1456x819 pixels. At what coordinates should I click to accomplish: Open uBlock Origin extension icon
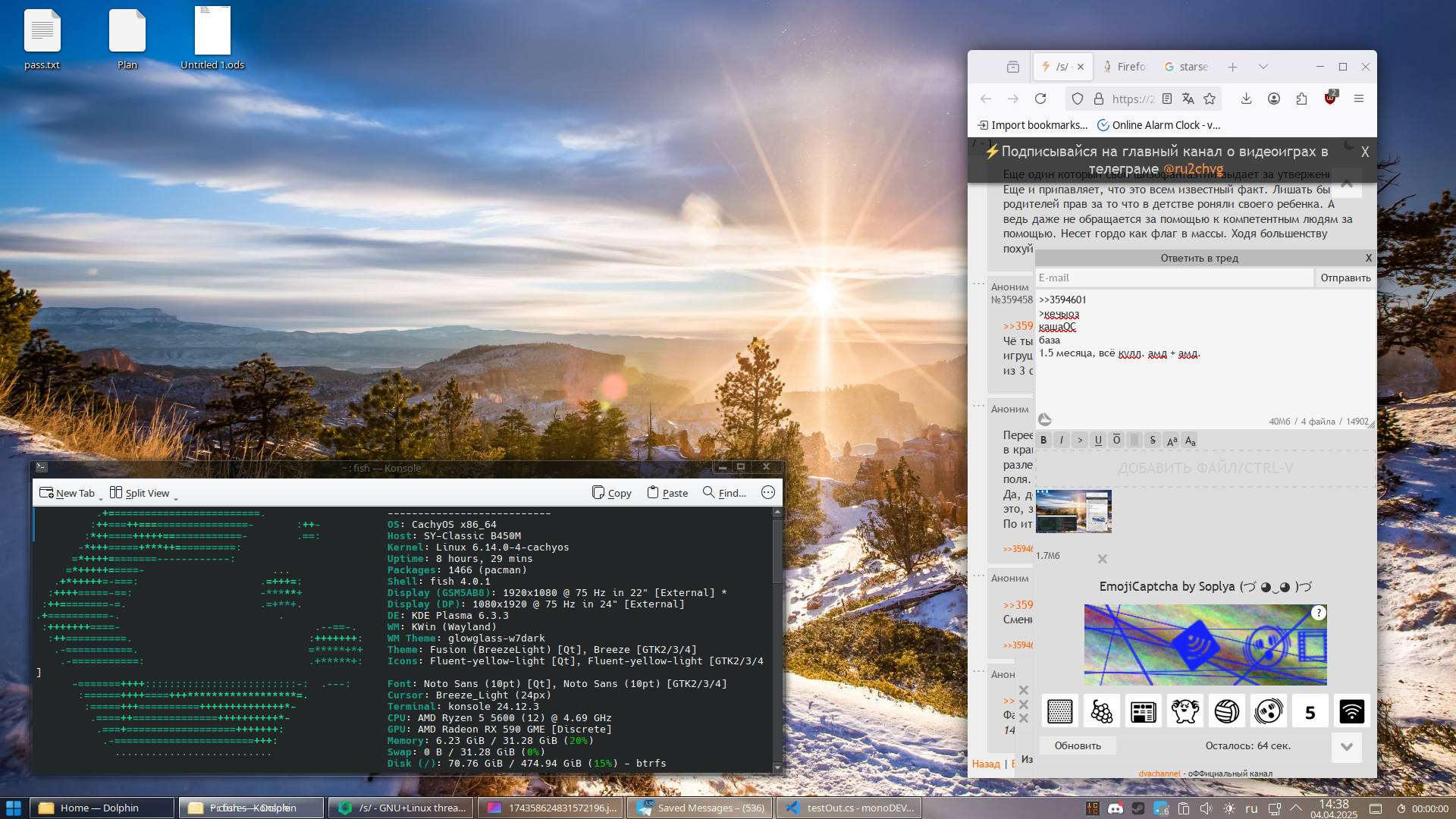click(1330, 98)
